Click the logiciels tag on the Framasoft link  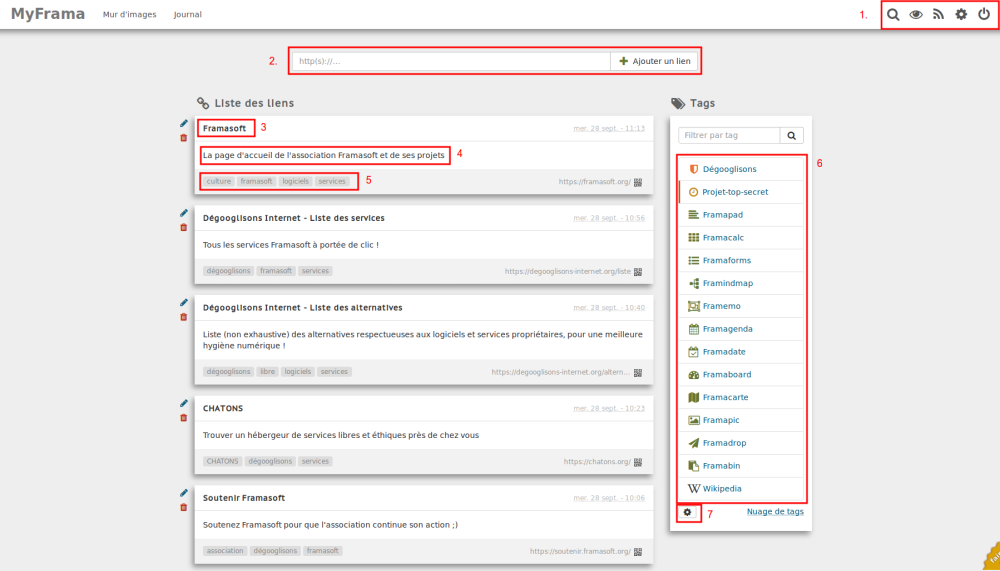(x=295, y=181)
